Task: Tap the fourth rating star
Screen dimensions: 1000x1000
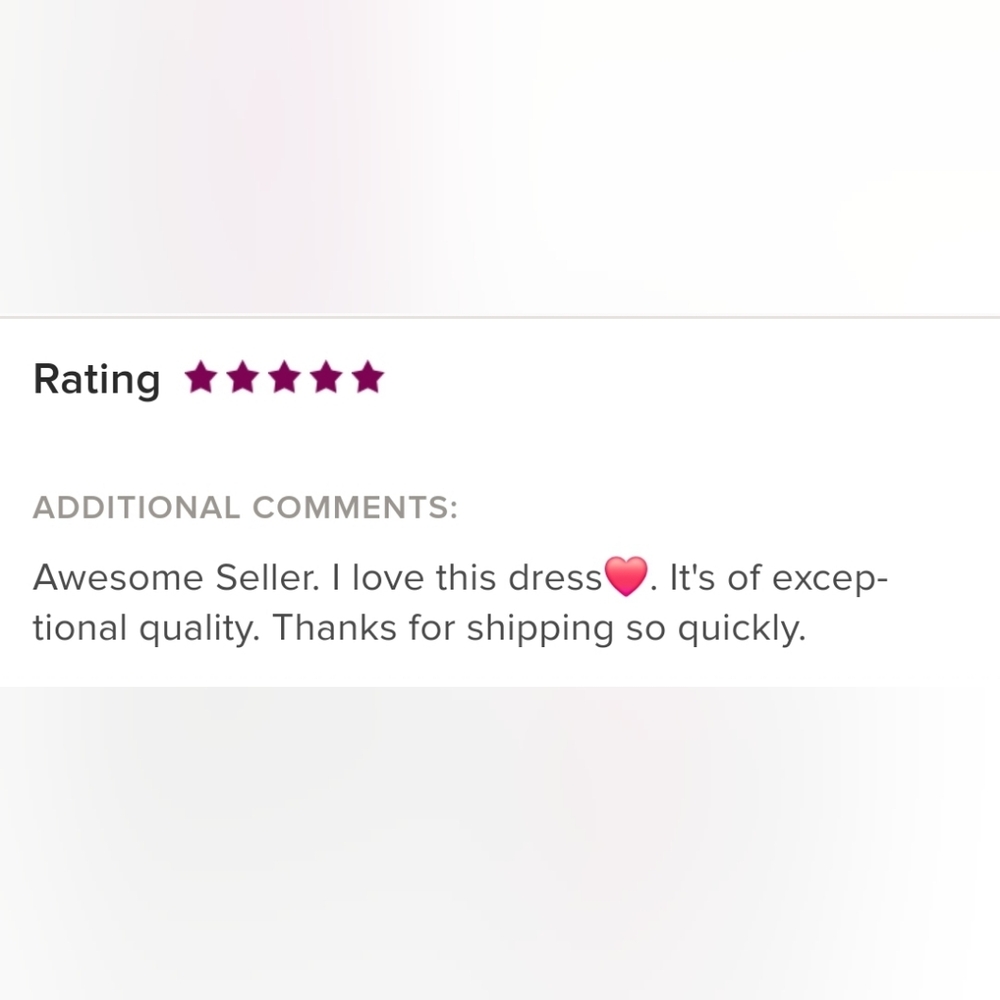Action: pyautogui.click(x=327, y=378)
